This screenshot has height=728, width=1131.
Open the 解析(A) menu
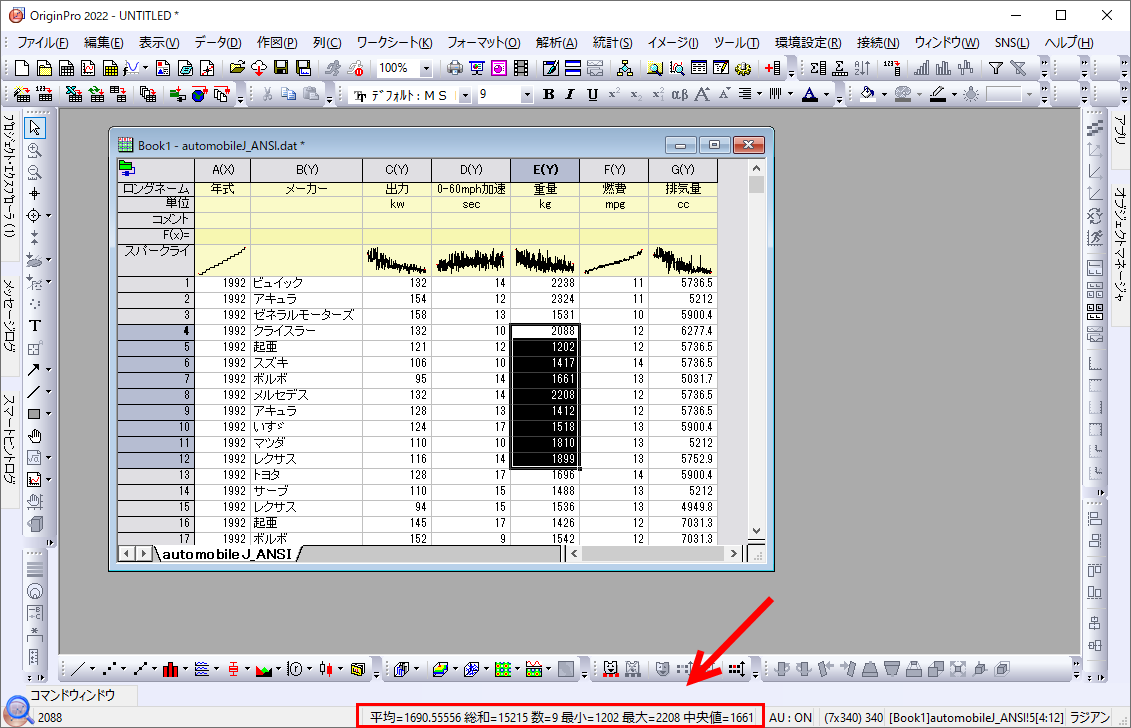[x=556, y=43]
